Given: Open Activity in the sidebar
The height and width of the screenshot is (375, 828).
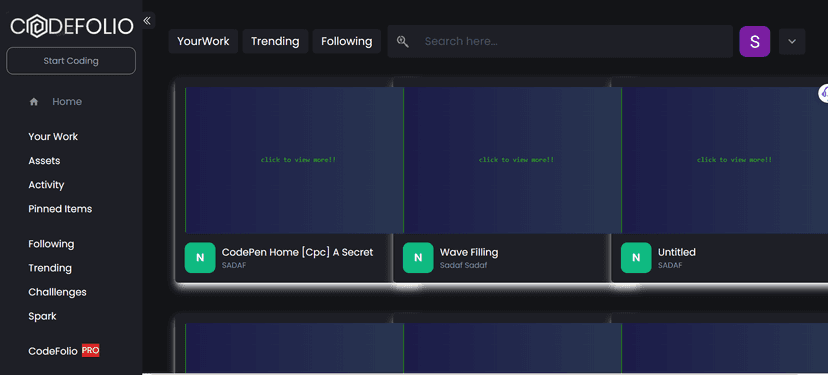Looking at the screenshot, I should tap(46, 185).
